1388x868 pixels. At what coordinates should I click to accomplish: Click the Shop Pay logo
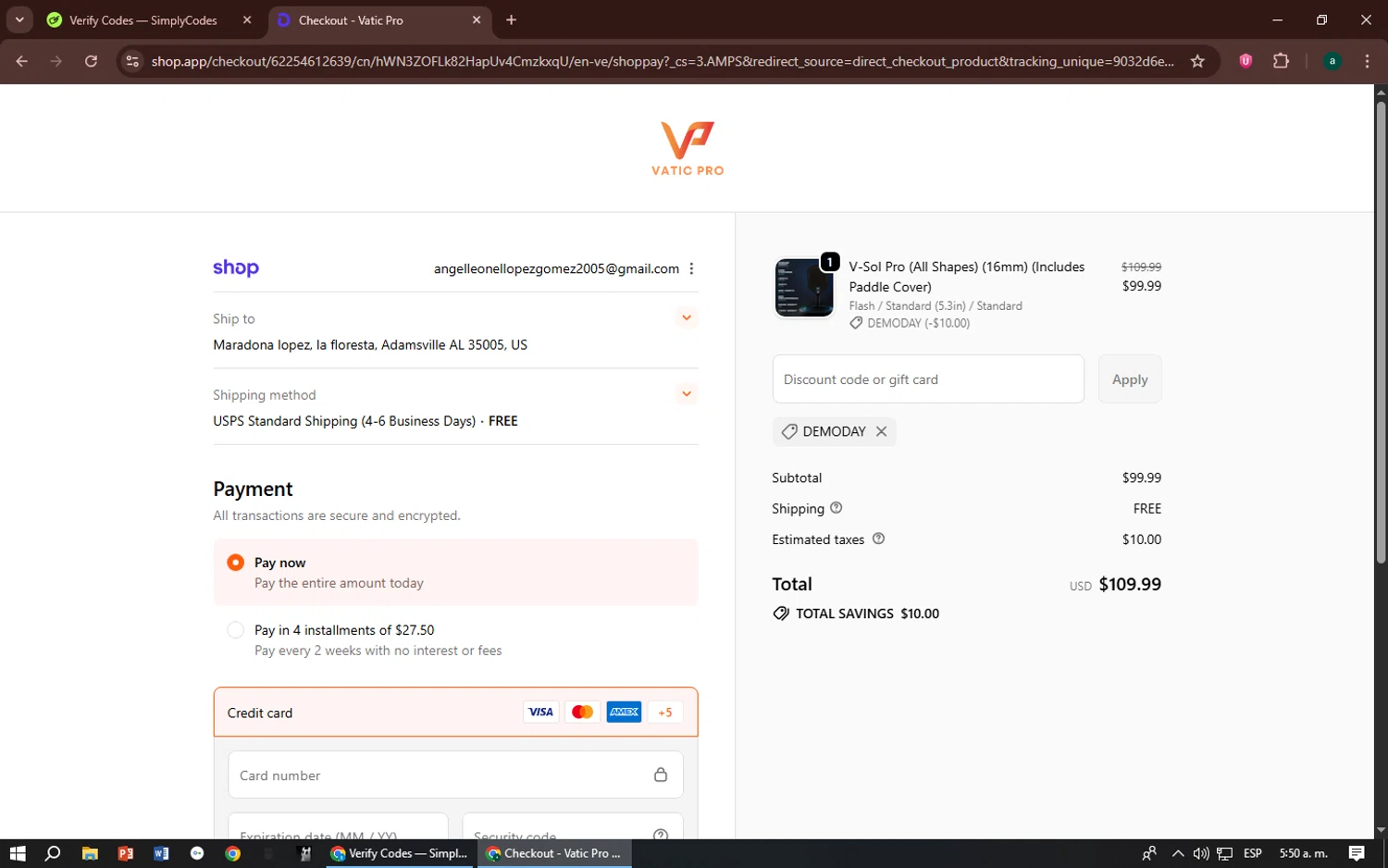click(x=236, y=267)
